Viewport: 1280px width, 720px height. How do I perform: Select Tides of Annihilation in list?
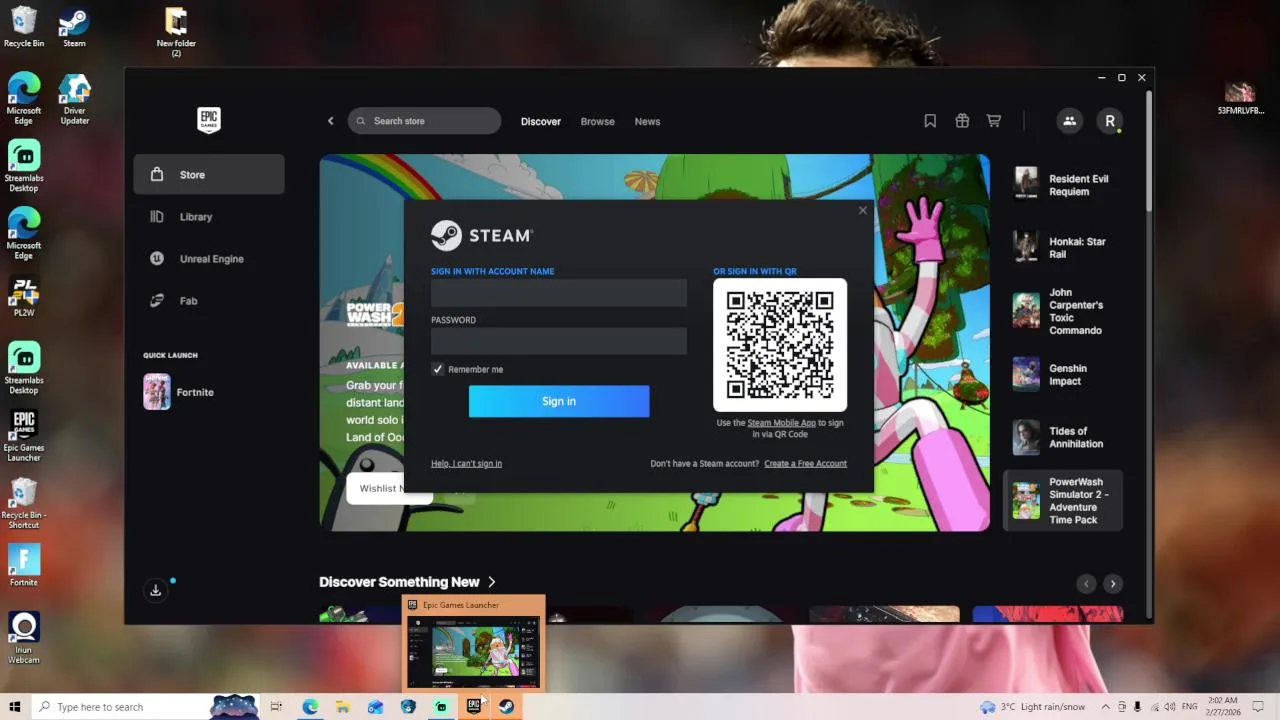coord(1063,437)
